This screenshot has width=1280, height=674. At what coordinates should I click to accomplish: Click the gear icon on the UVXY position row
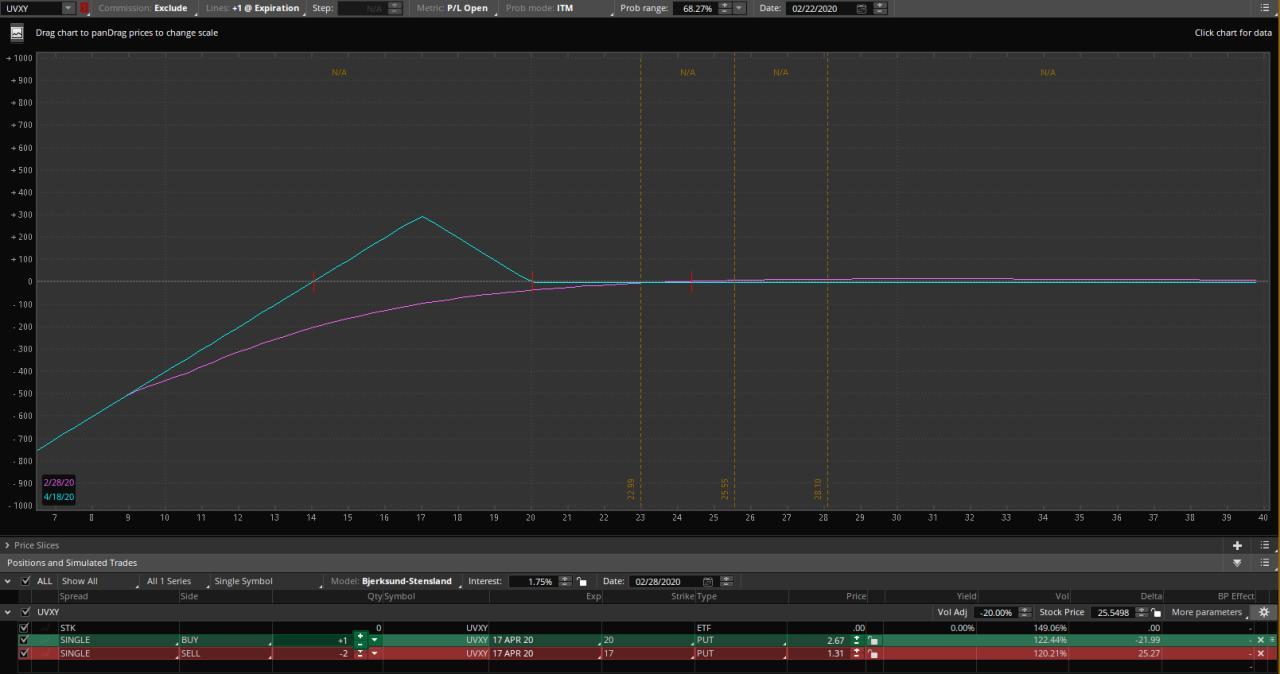point(1264,612)
